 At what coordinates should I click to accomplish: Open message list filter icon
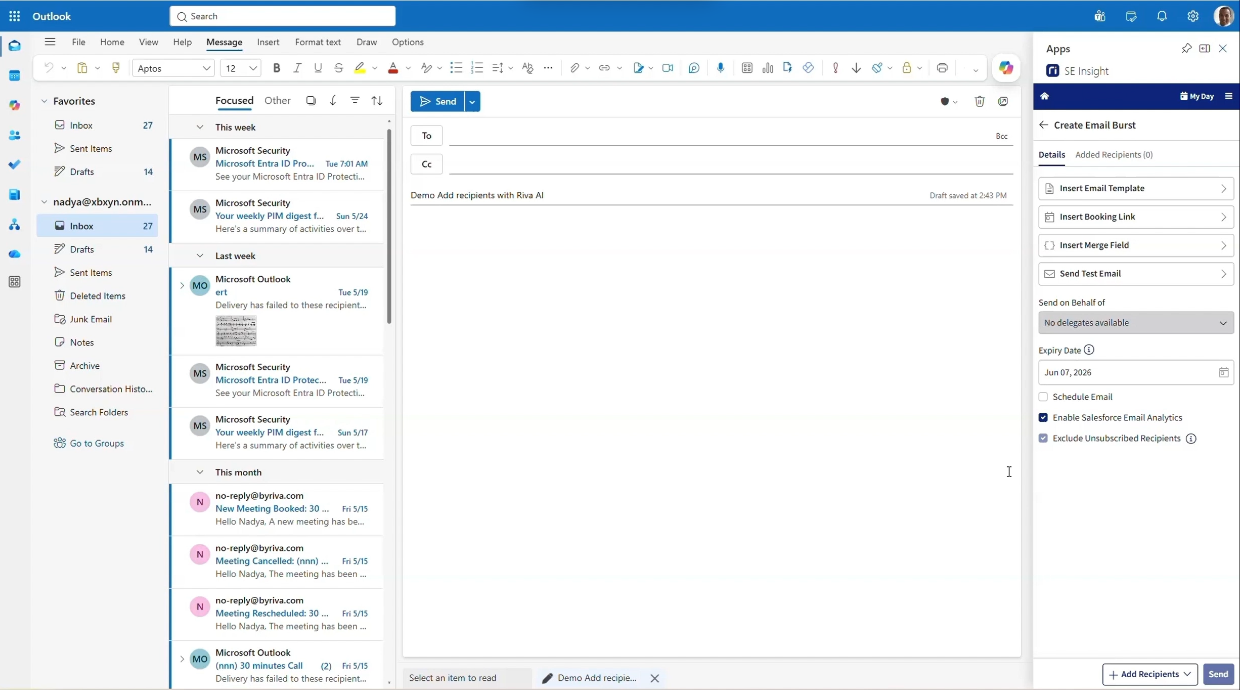coord(355,101)
